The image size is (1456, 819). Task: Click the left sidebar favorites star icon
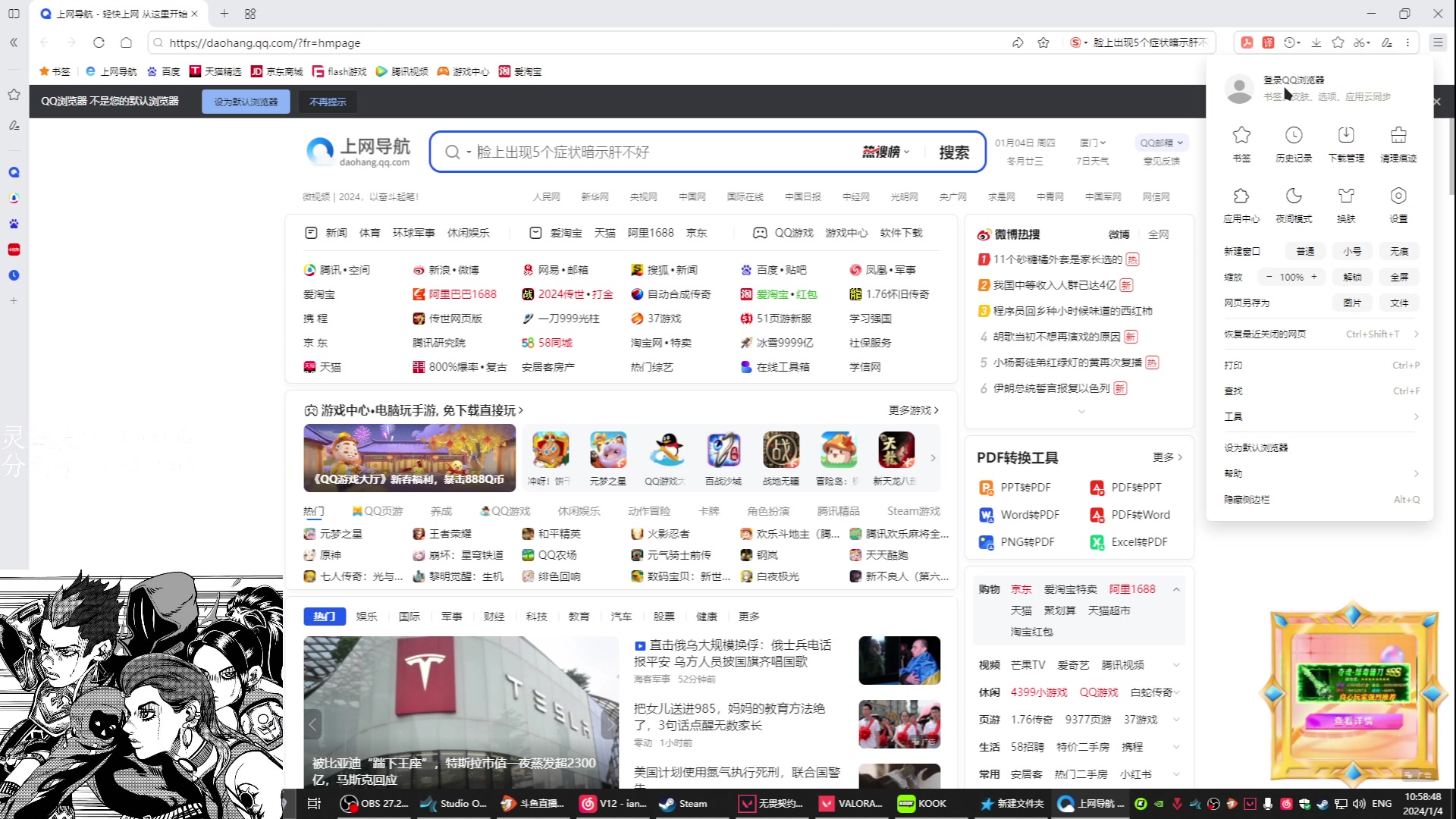click(14, 94)
